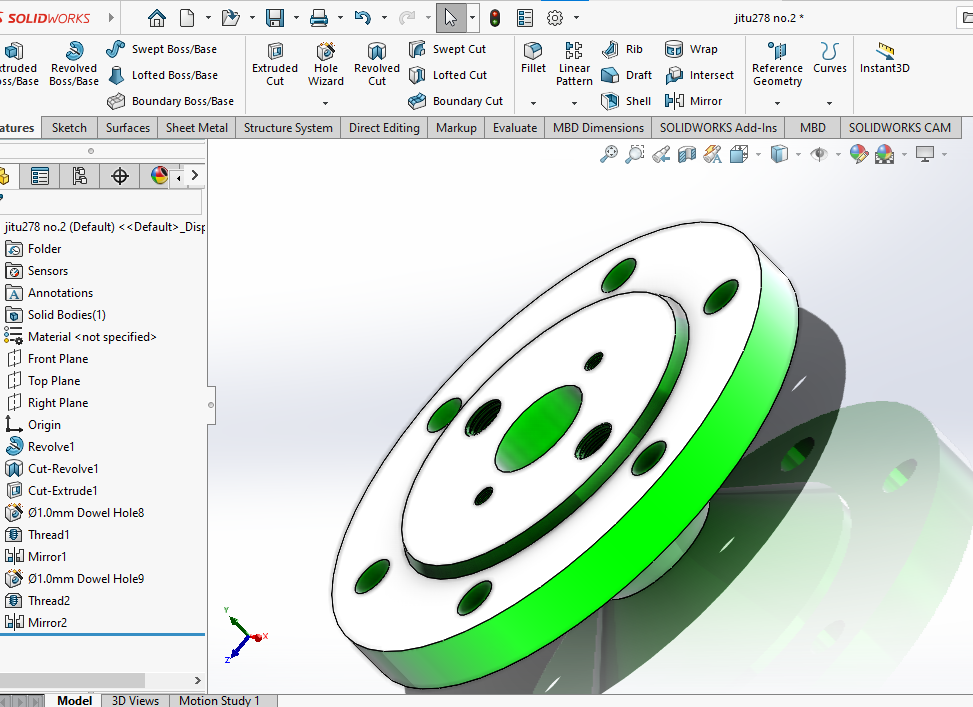This screenshot has width=973, height=707.
Task: Toggle the Section View icon
Action: [687, 154]
